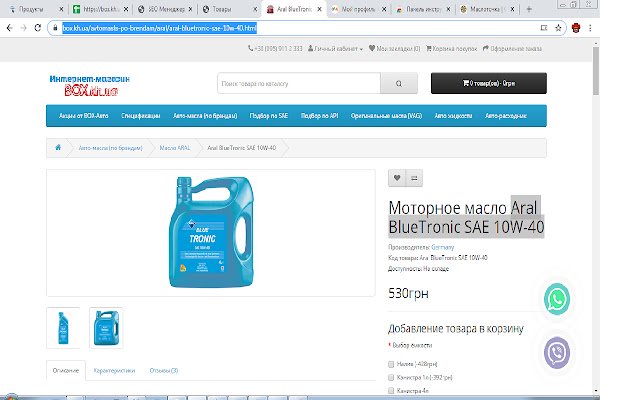Click 'Авто-масла (по брендам)' breadcrumb link

(111, 148)
